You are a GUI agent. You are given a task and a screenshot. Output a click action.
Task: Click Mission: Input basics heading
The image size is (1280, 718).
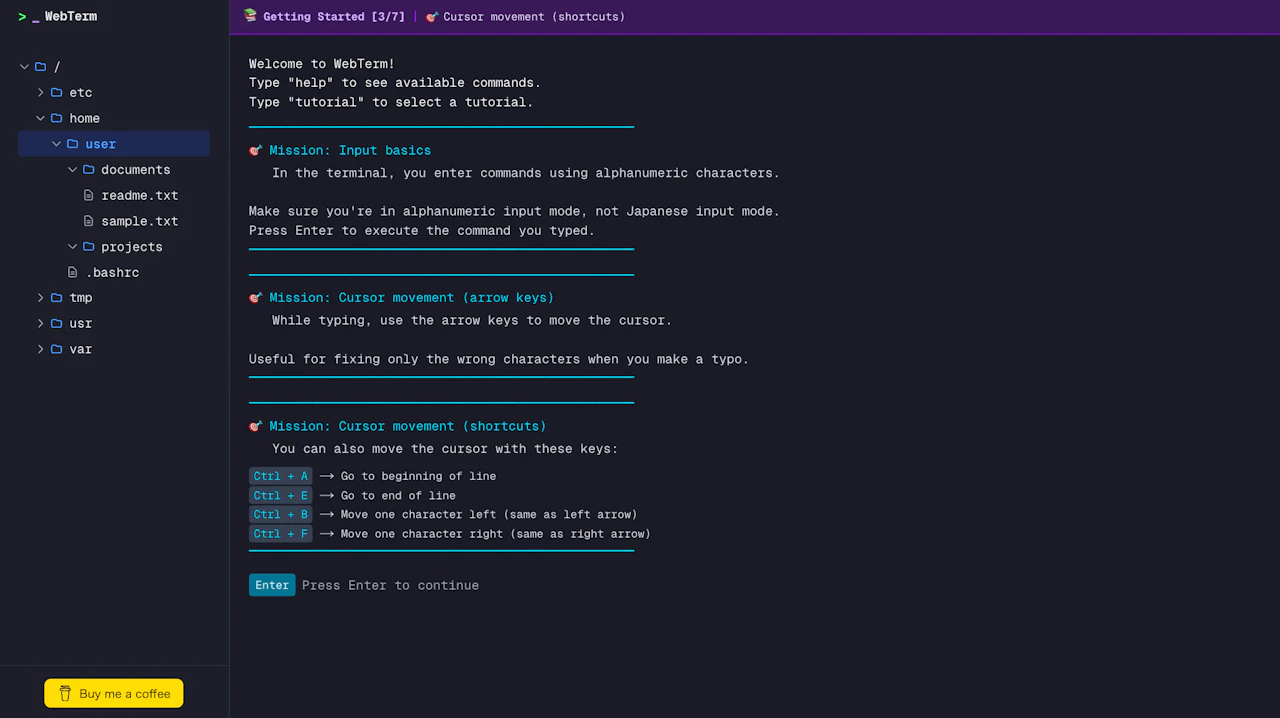click(x=350, y=150)
